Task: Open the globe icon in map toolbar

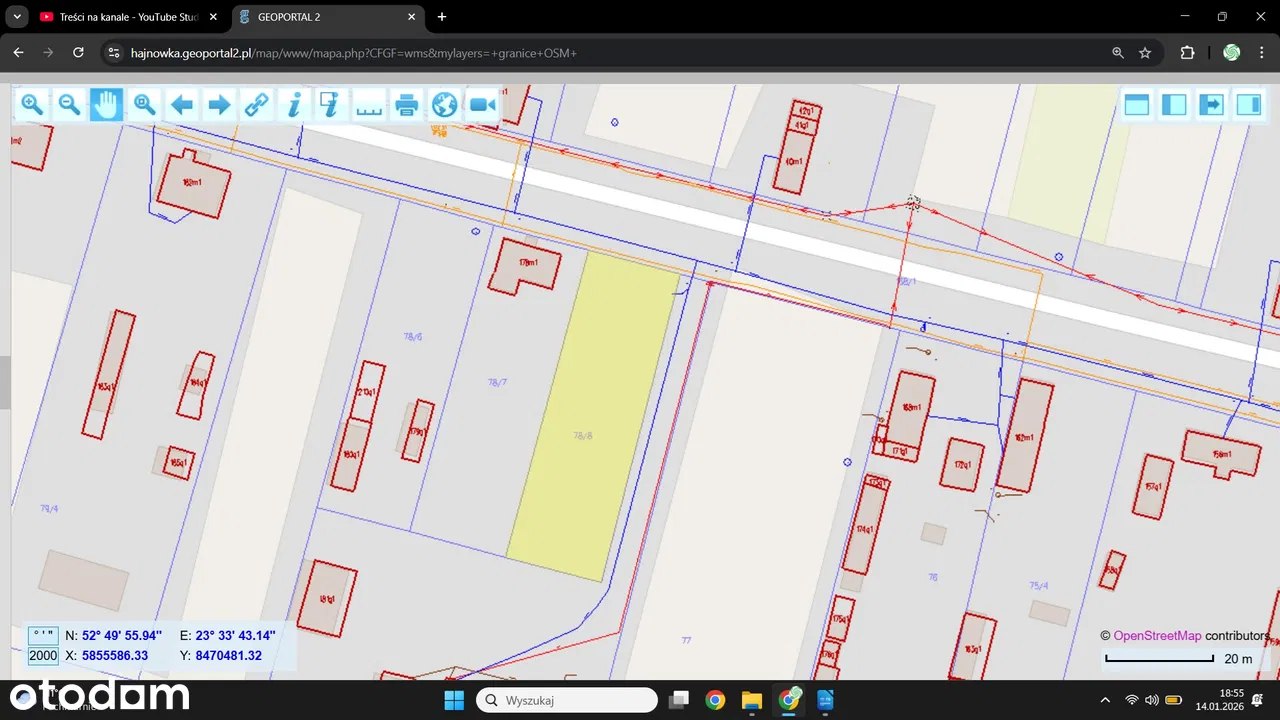Action: pyautogui.click(x=444, y=105)
